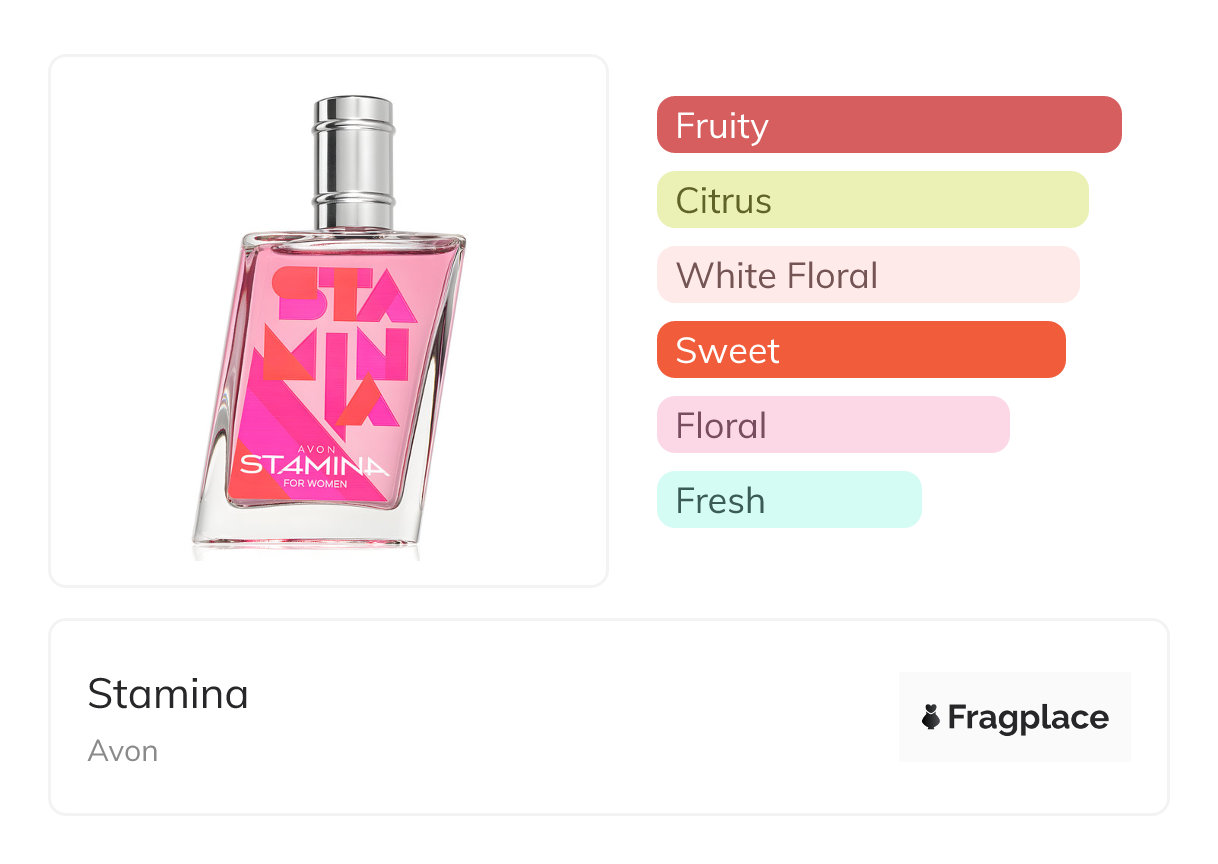1218x864 pixels.
Task: Select the pink Floral accord bar
Action: tap(832, 425)
